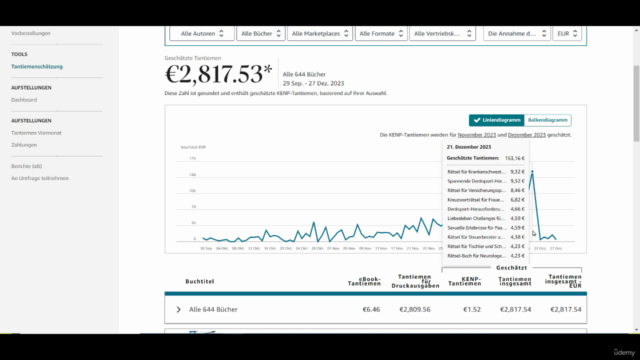Open the November 2023 link
The width and height of the screenshot is (640, 360).
476,135
